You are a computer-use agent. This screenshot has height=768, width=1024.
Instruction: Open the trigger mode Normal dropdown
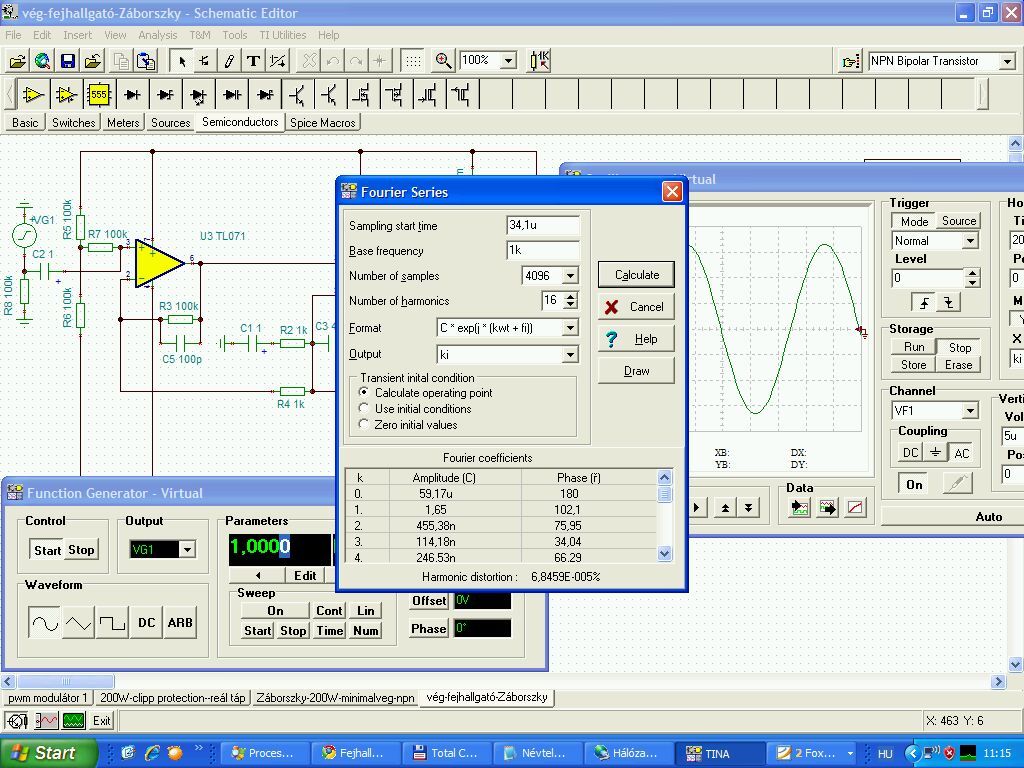[970, 241]
